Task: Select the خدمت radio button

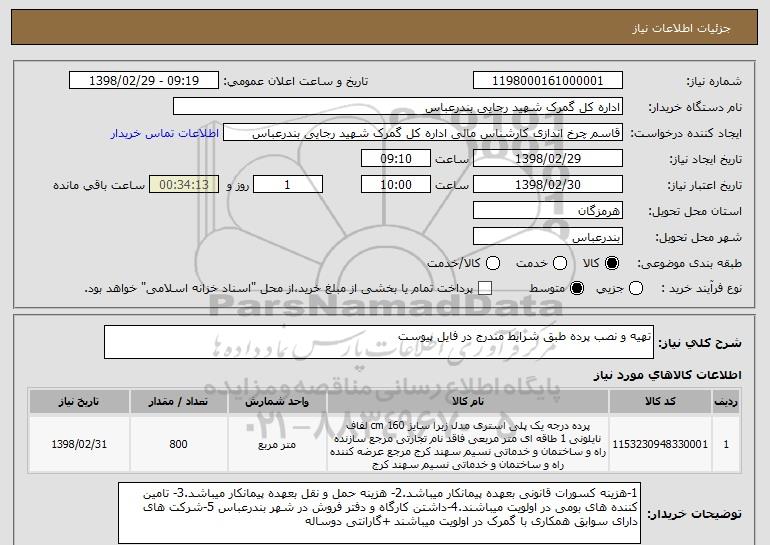Action: coord(560,263)
